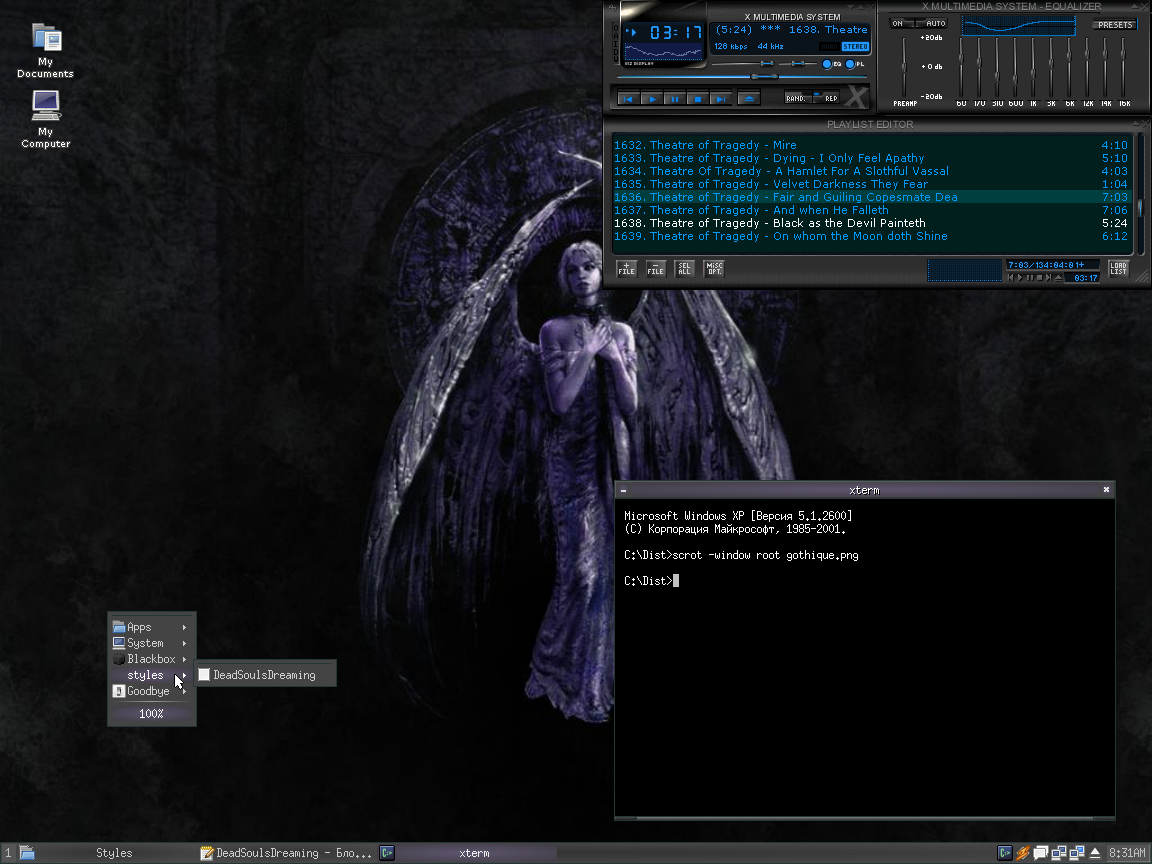Select track 1638 Black as the Devil Painteth

pos(871,223)
